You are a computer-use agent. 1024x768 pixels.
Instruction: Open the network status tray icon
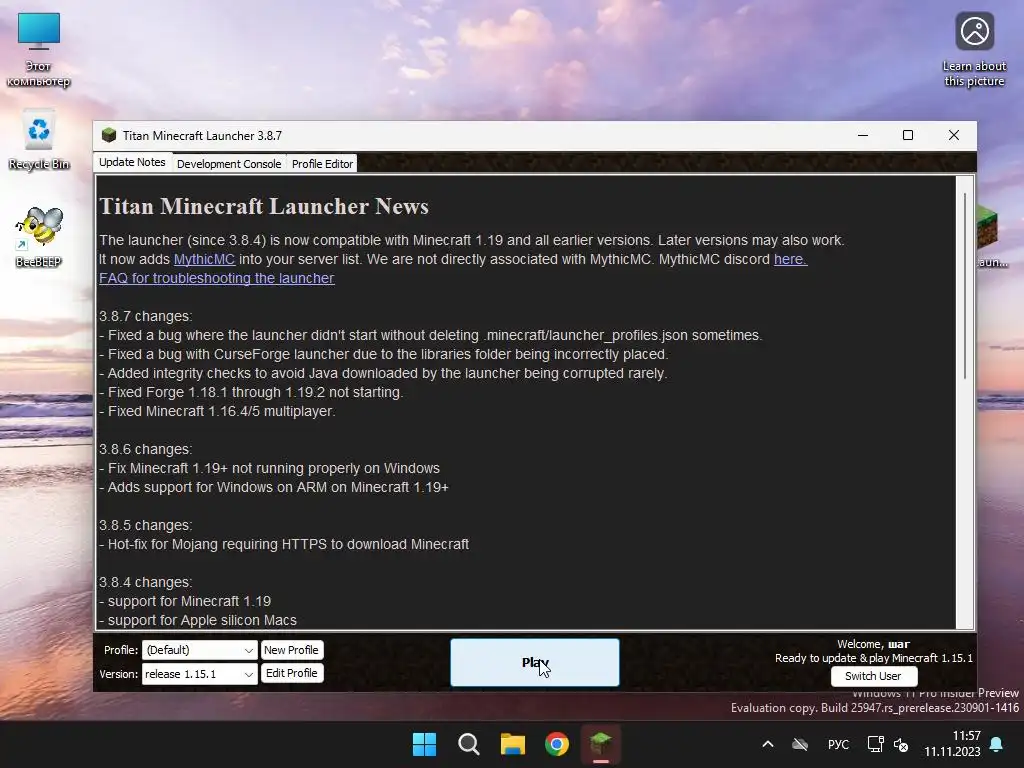pyautogui.click(x=875, y=744)
